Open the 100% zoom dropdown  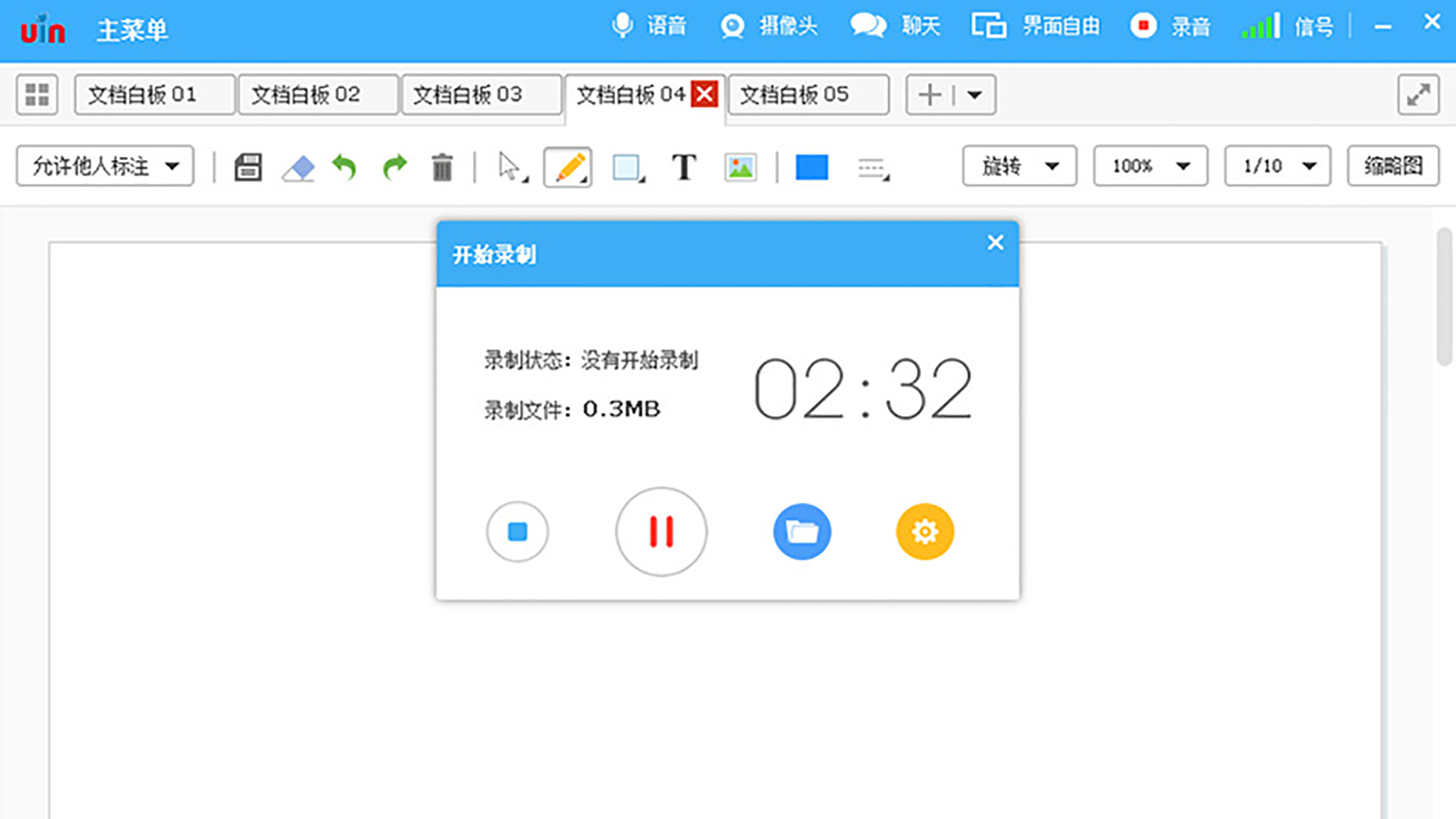1150,166
